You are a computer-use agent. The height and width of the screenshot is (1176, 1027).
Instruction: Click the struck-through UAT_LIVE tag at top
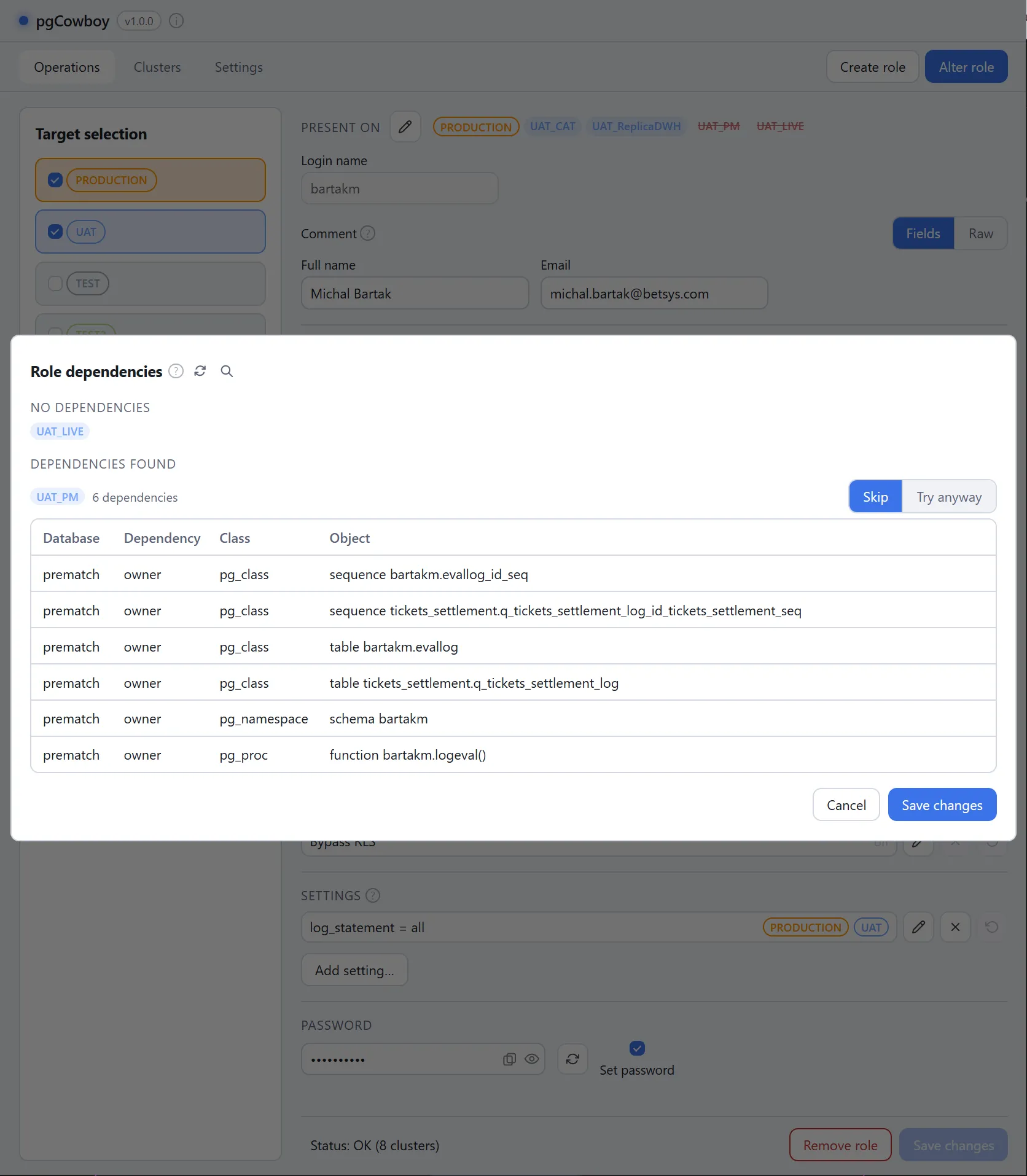pos(780,127)
